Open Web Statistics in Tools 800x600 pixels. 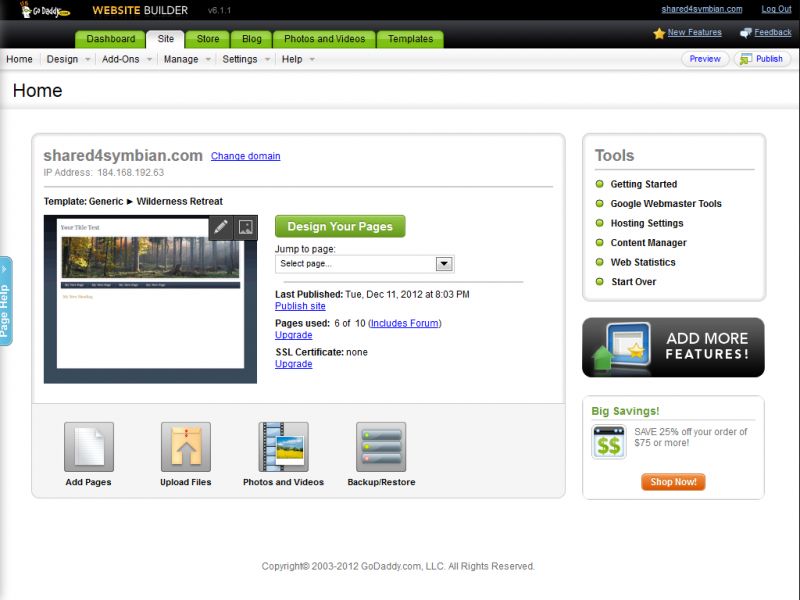click(643, 262)
